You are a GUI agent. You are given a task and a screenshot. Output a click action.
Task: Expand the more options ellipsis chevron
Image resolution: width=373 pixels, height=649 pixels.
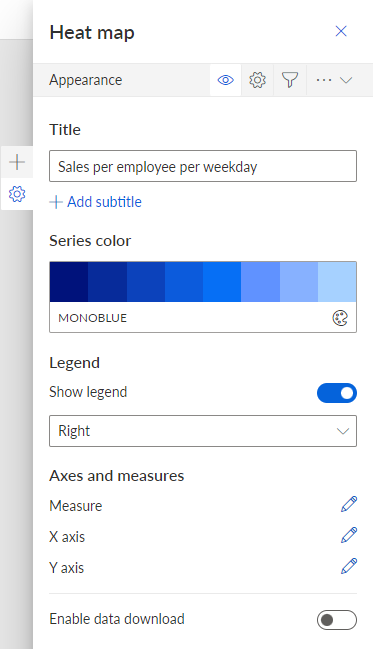[x=334, y=80]
